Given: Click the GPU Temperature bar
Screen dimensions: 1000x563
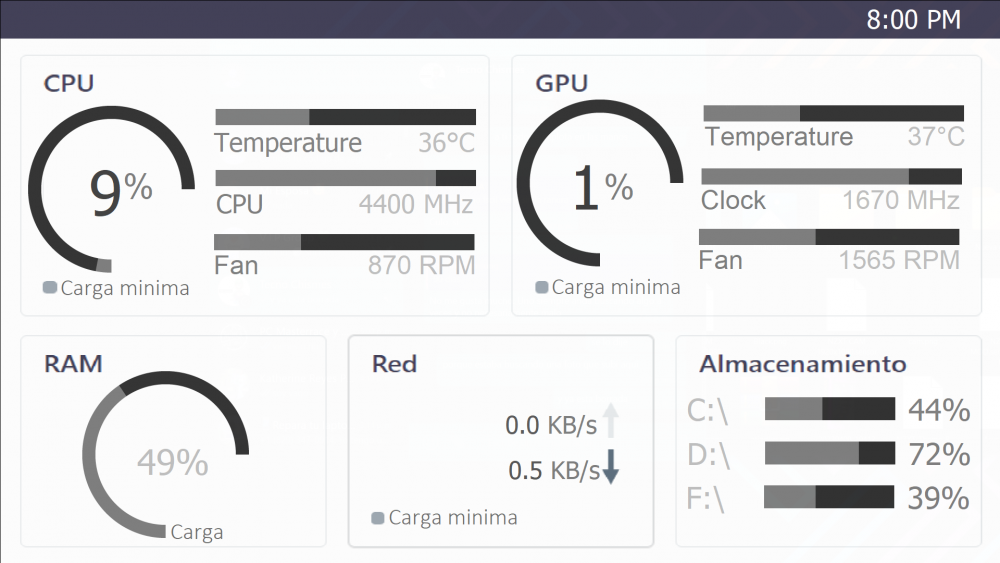Looking at the screenshot, I should 833,113.
